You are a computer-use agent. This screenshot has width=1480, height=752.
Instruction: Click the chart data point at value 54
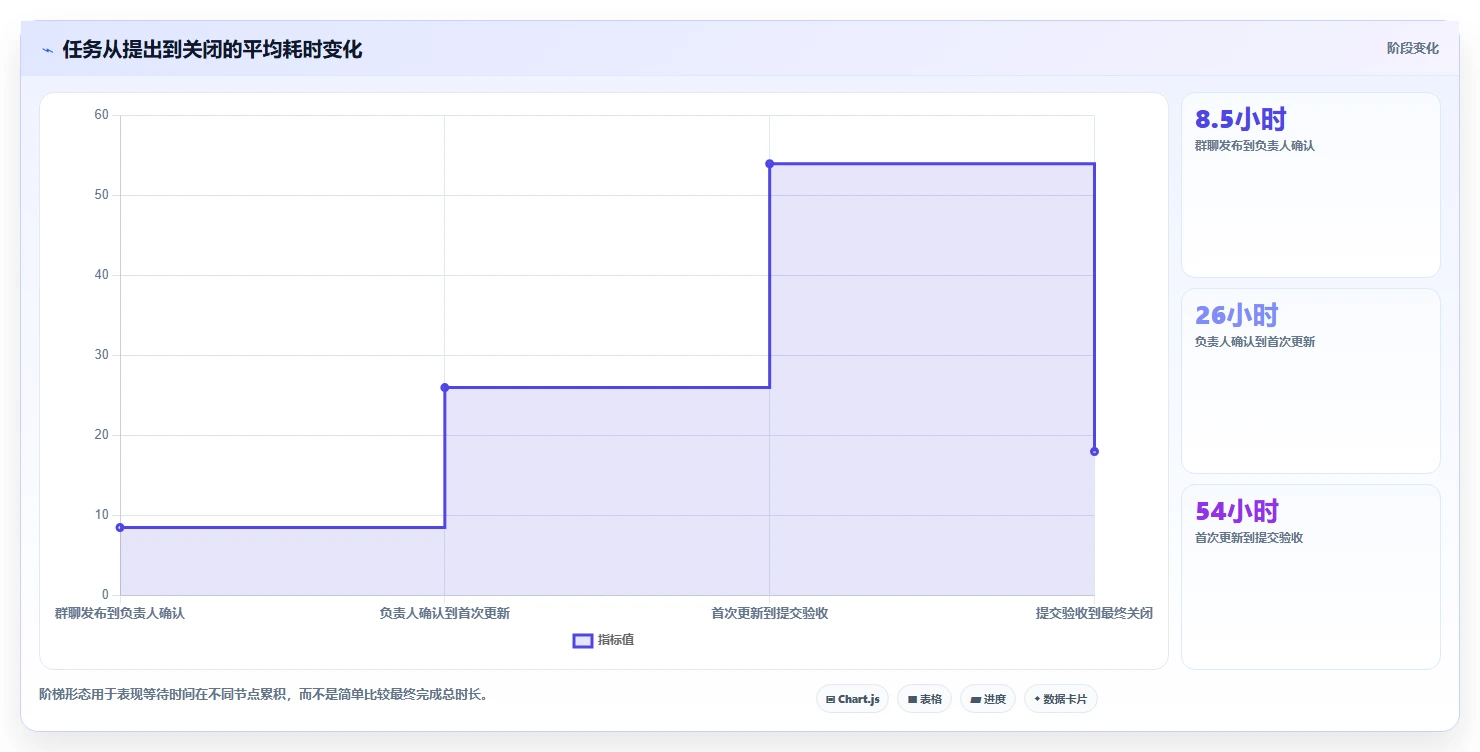click(x=769, y=163)
